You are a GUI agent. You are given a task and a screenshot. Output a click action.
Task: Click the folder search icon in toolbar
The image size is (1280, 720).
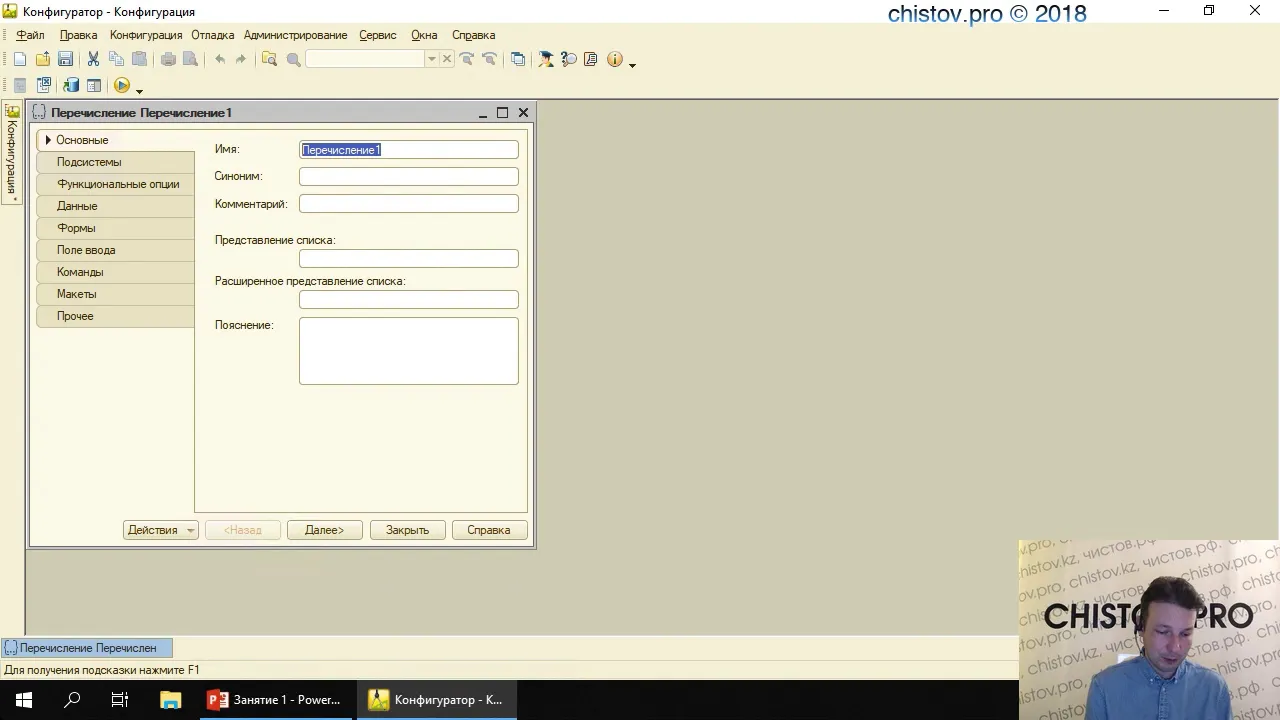[x=269, y=59]
